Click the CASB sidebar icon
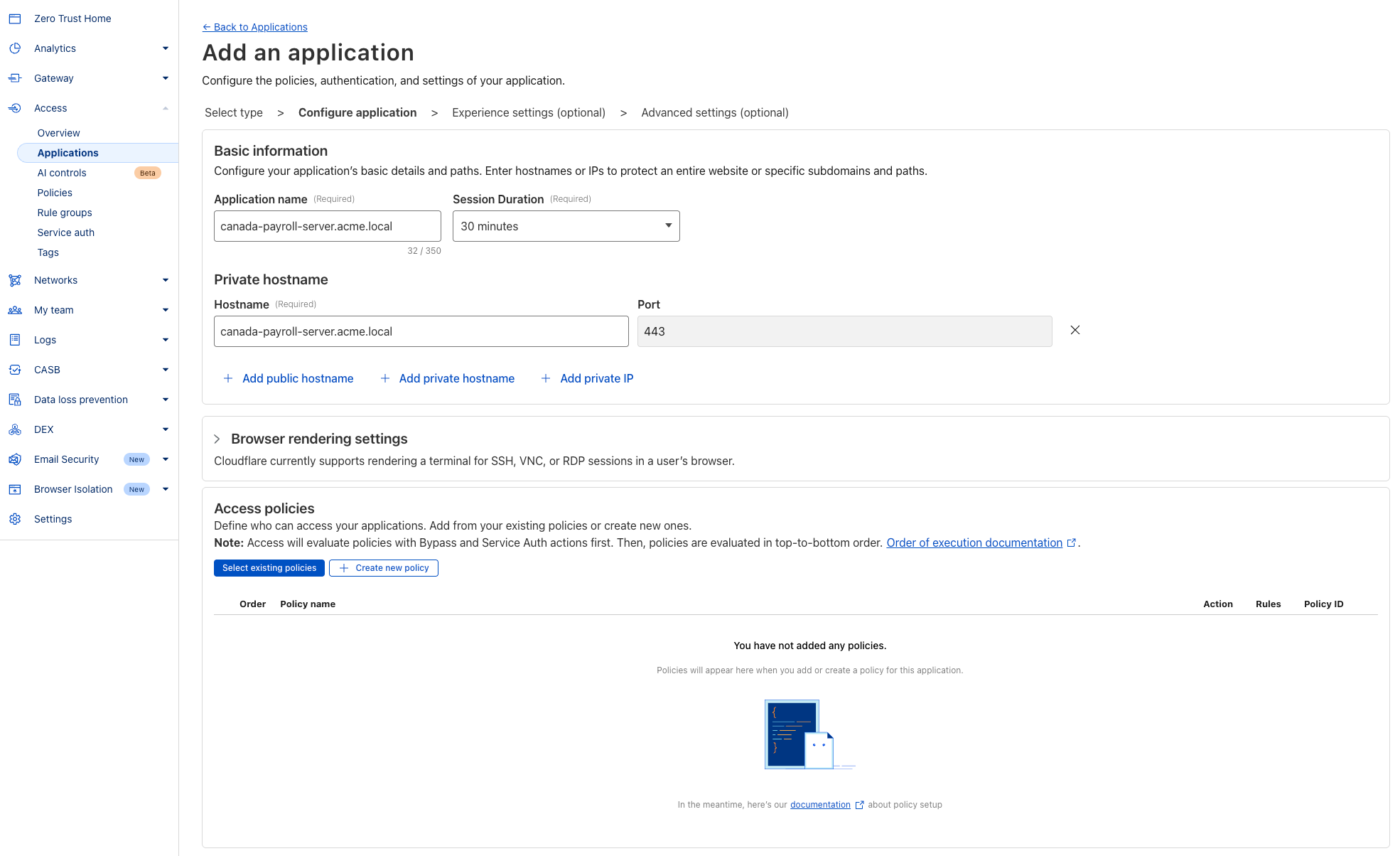This screenshot has height=856, width=1400. pos(15,369)
